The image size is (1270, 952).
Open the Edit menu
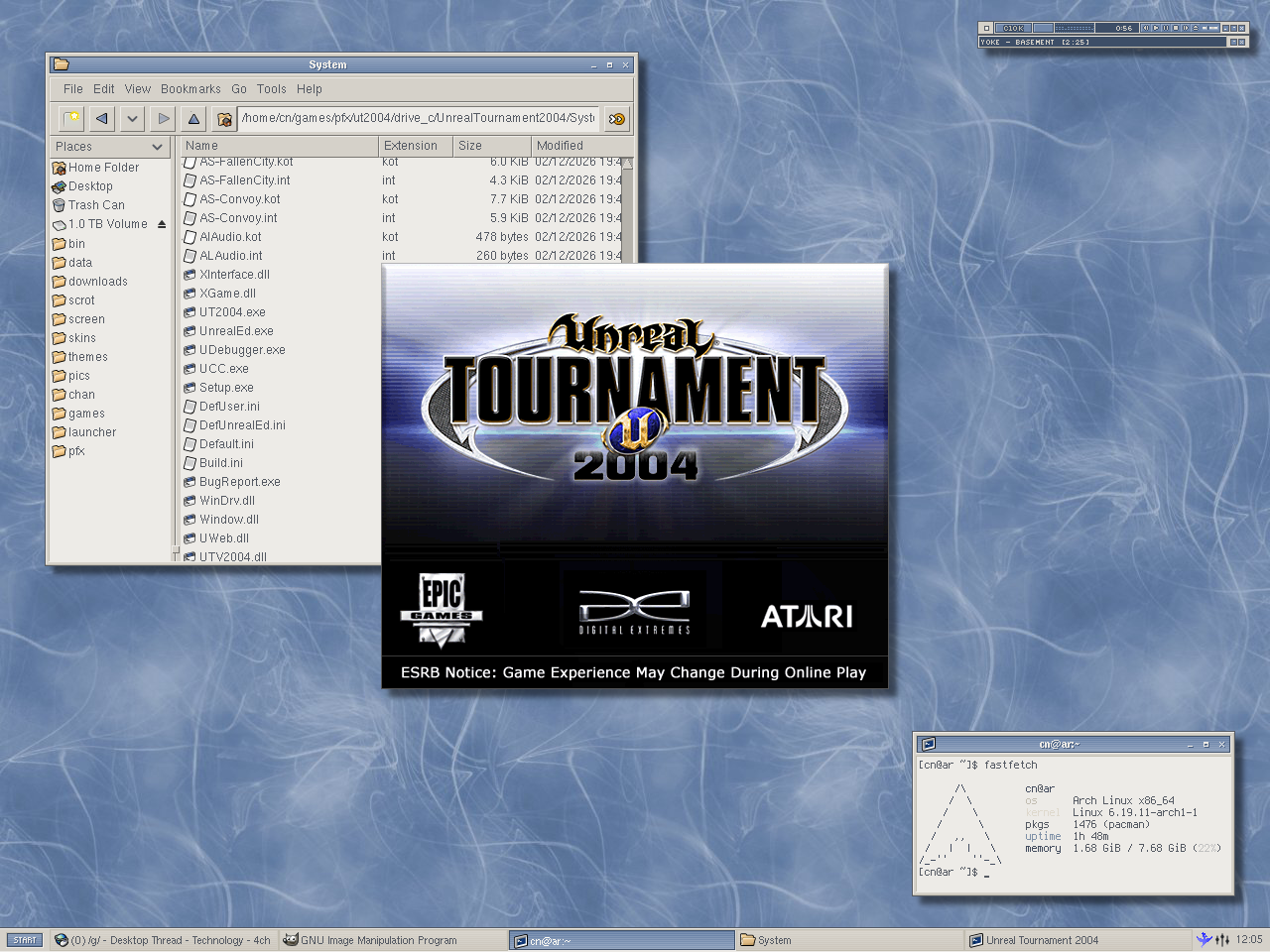tap(104, 89)
